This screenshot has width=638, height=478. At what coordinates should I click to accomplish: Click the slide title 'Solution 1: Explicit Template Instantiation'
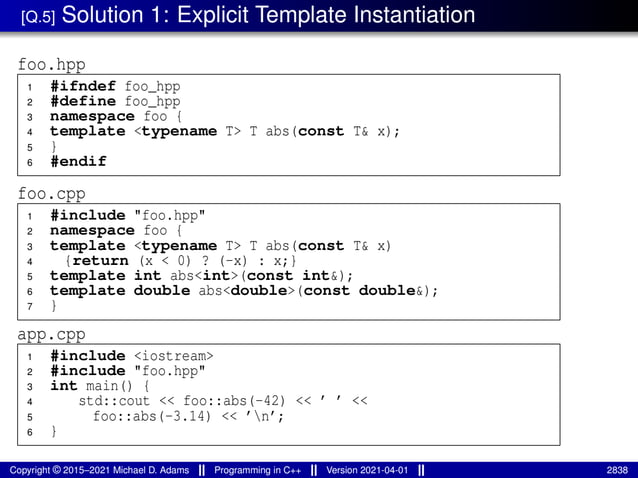(268, 15)
